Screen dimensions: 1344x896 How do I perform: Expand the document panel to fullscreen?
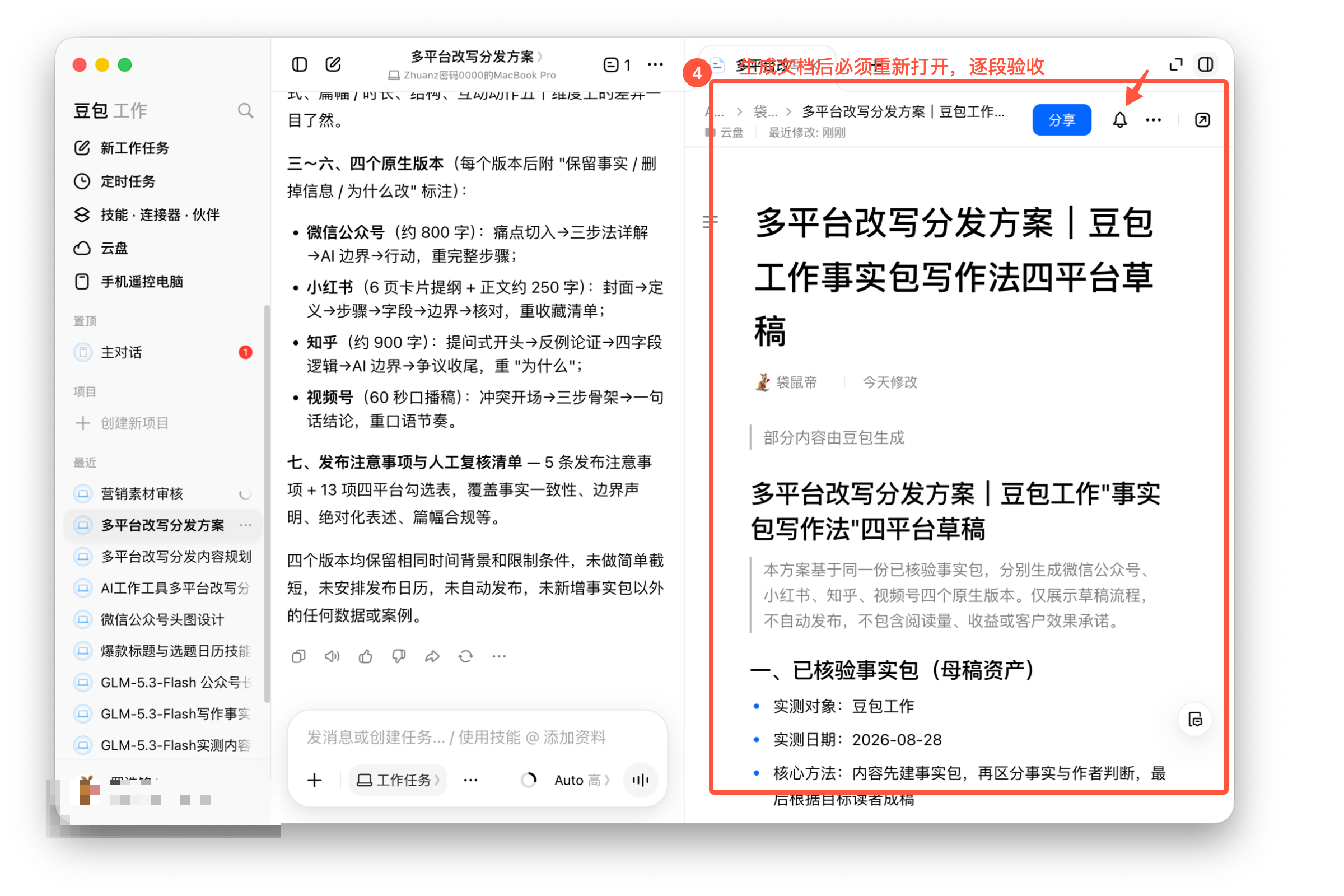[x=1175, y=64]
